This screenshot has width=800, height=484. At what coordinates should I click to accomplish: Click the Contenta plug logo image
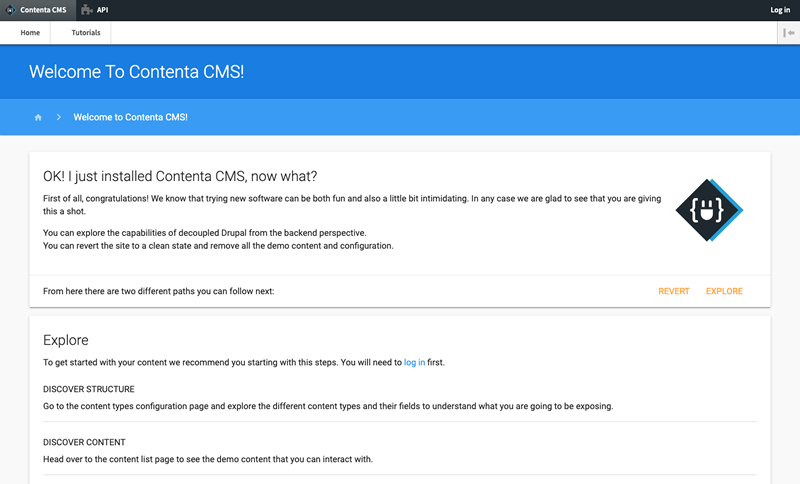(709, 210)
